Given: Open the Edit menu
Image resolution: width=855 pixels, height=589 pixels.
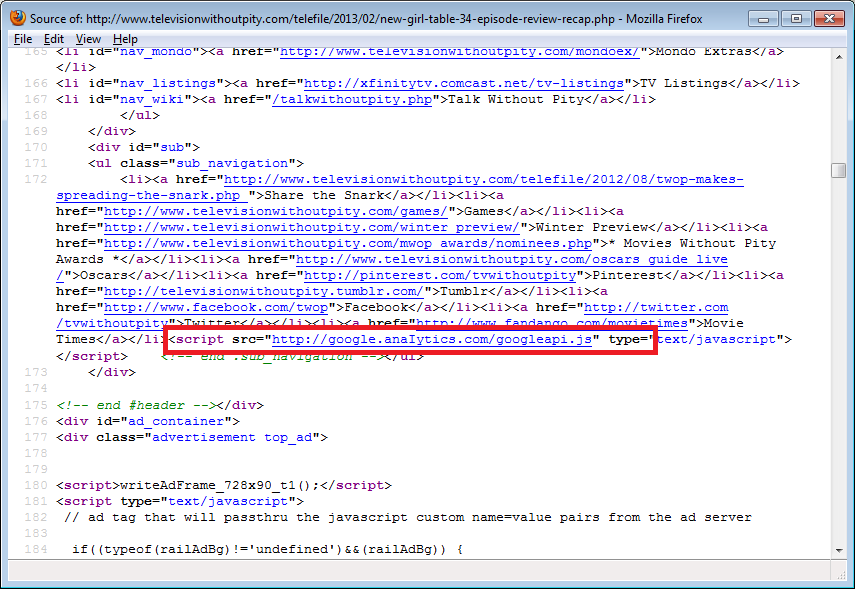Looking at the screenshot, I should click(x=53, y=39).
